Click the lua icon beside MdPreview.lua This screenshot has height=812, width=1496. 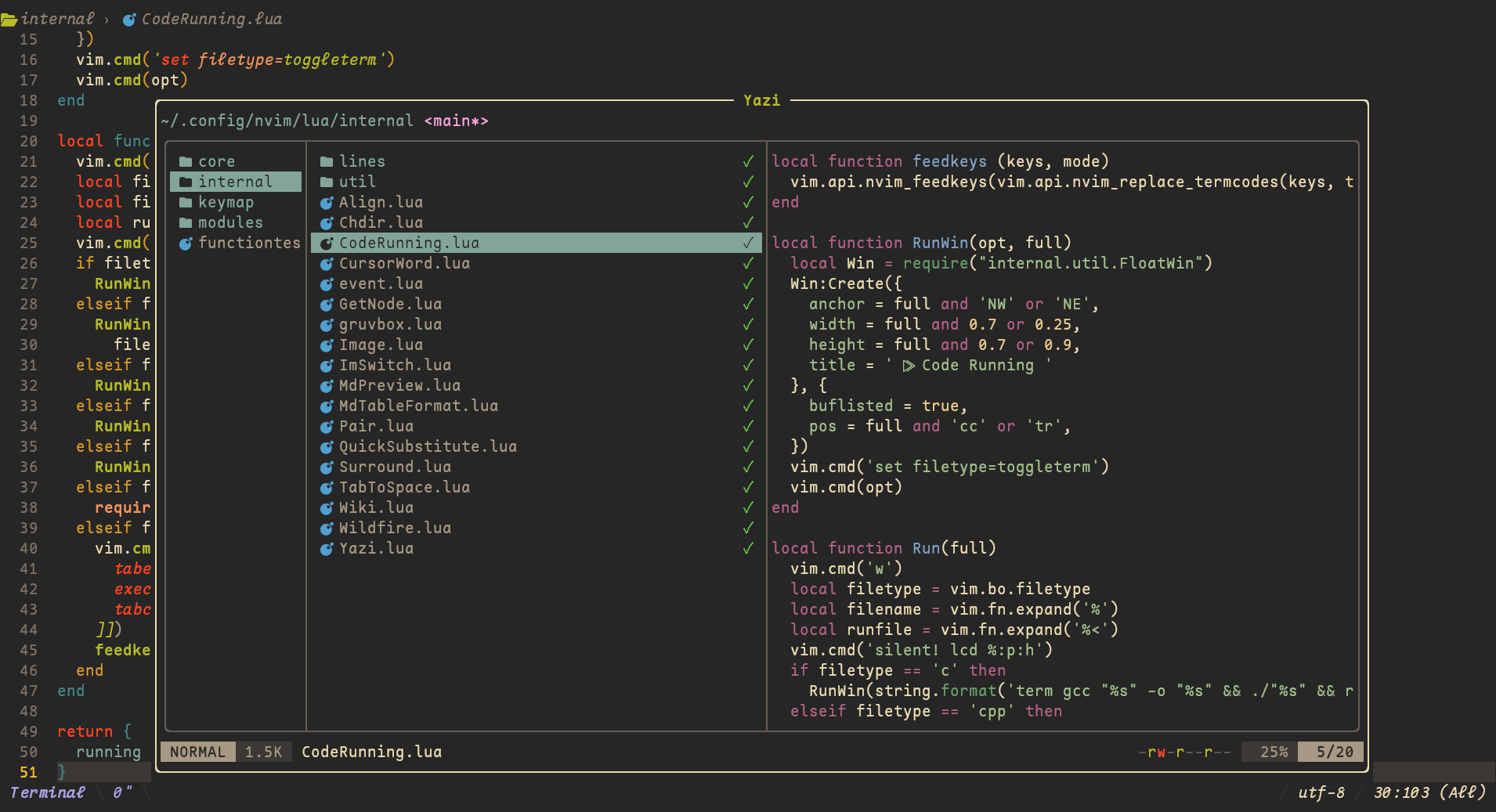point(327,386)
